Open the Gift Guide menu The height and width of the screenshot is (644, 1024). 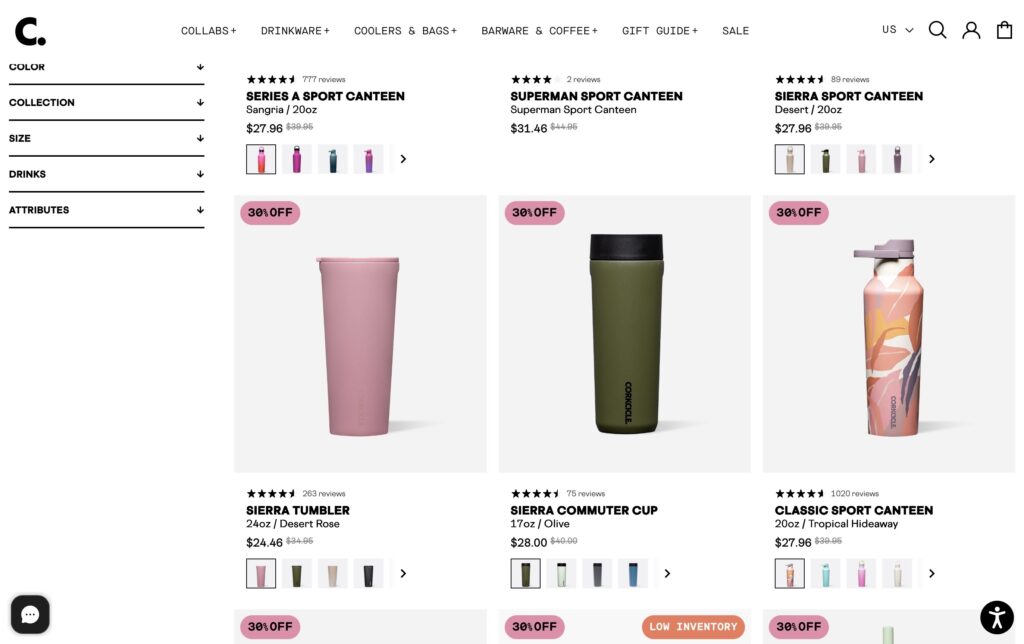coord(660,31)
